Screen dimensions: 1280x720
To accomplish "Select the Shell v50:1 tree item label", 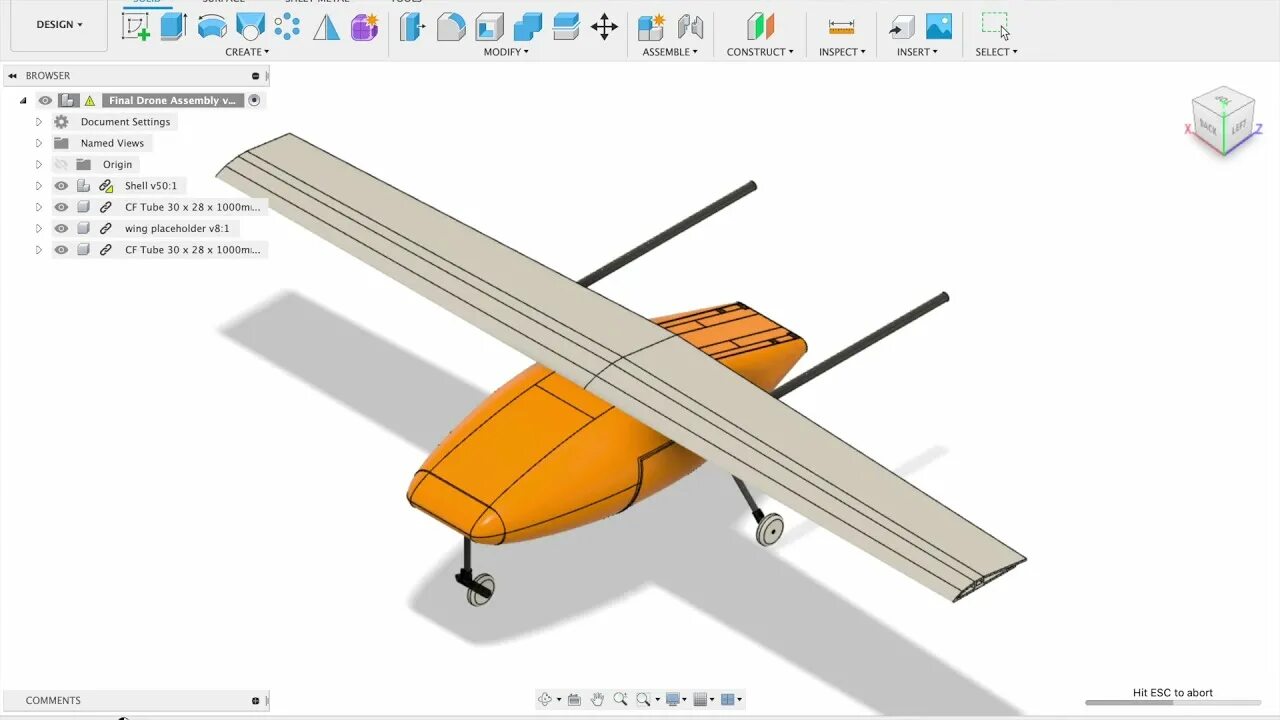I will pyautogui.click(x=151, y=186).
